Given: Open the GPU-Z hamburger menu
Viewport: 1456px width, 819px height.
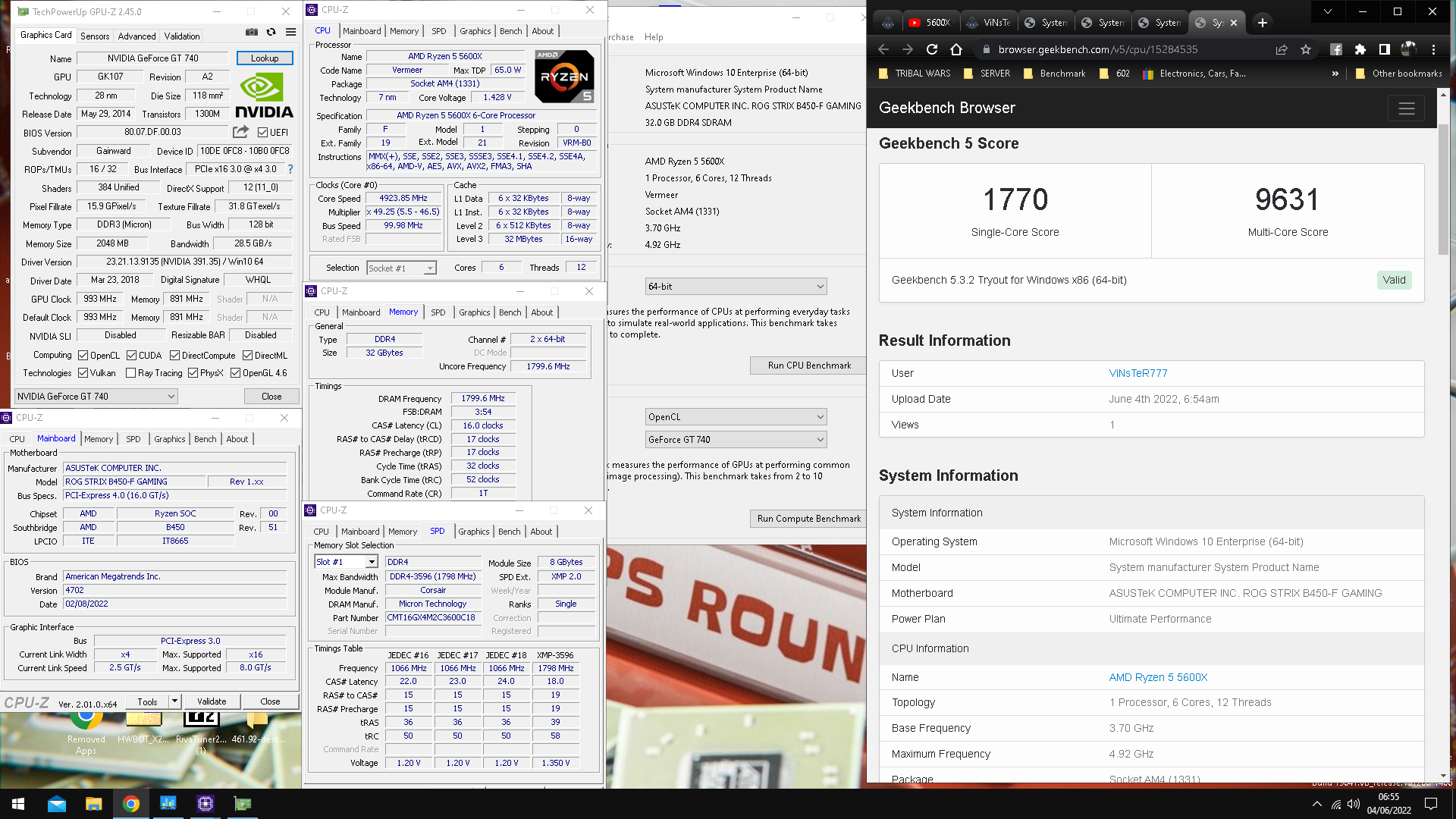Looking at the screenshot, I should [x=290, y=33].
